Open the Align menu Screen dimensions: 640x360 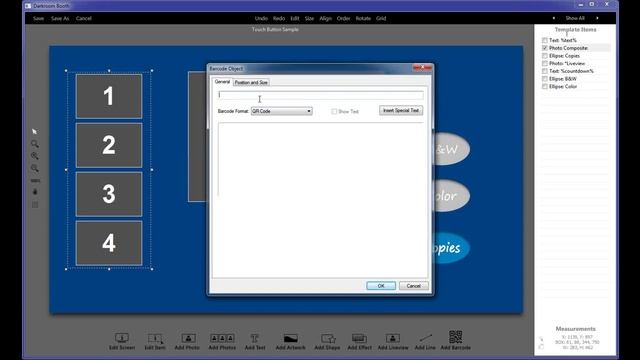325,18
